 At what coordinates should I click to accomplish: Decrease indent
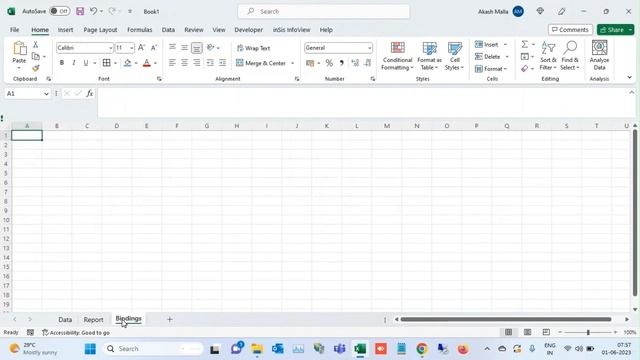pos(210,63)
